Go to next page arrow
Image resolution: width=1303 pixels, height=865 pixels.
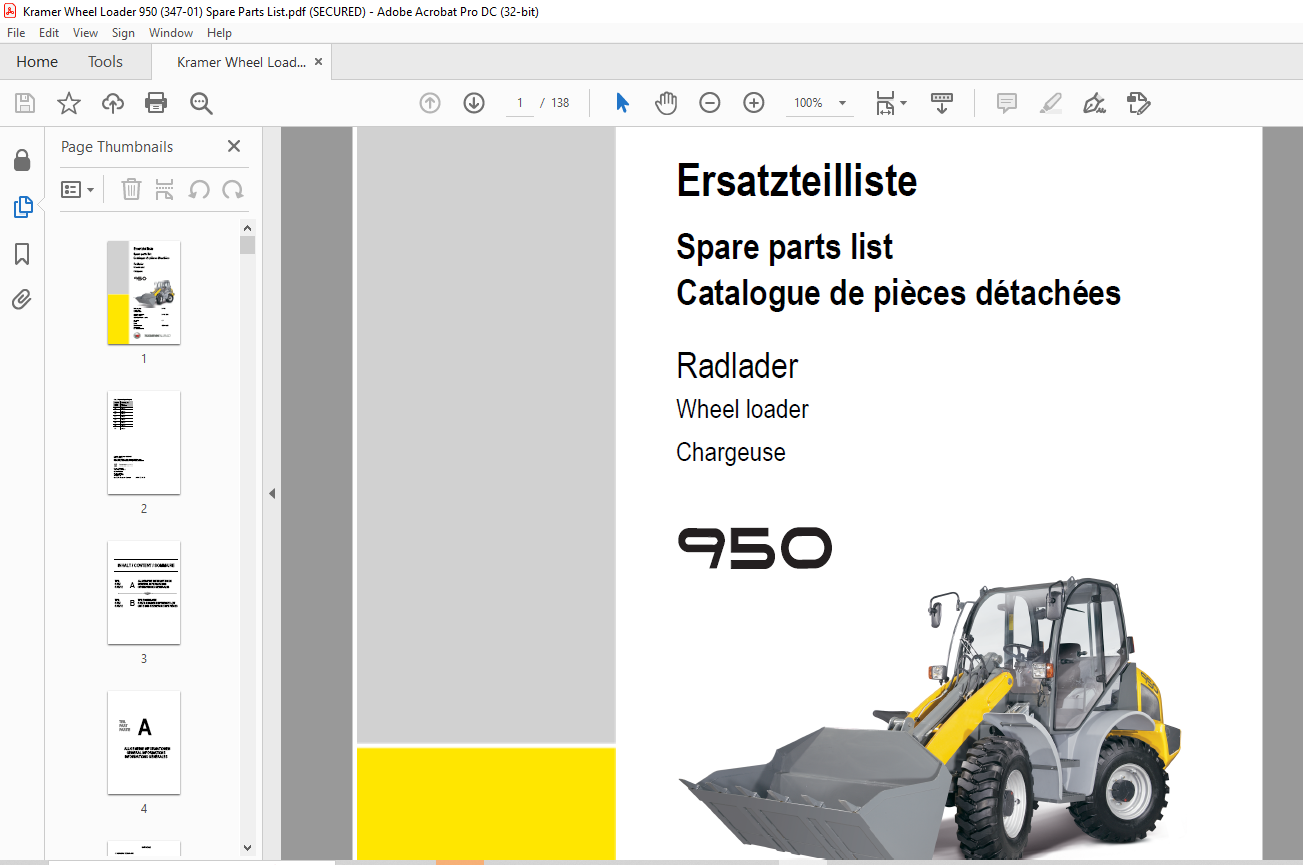tap(474, 103)
